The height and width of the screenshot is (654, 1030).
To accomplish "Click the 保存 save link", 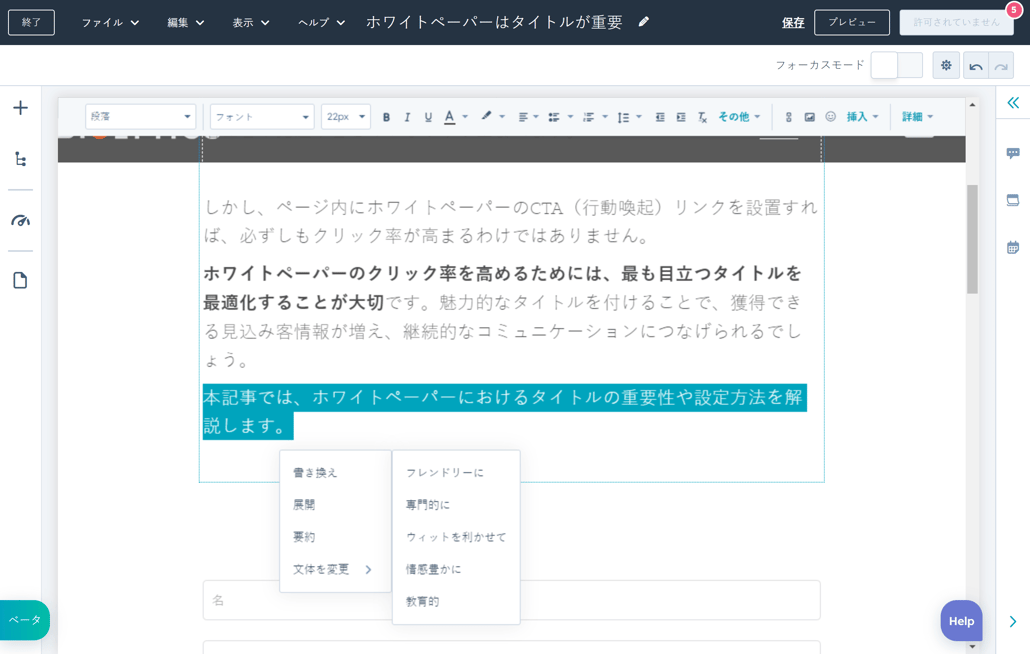I will [x=793, y=22].
